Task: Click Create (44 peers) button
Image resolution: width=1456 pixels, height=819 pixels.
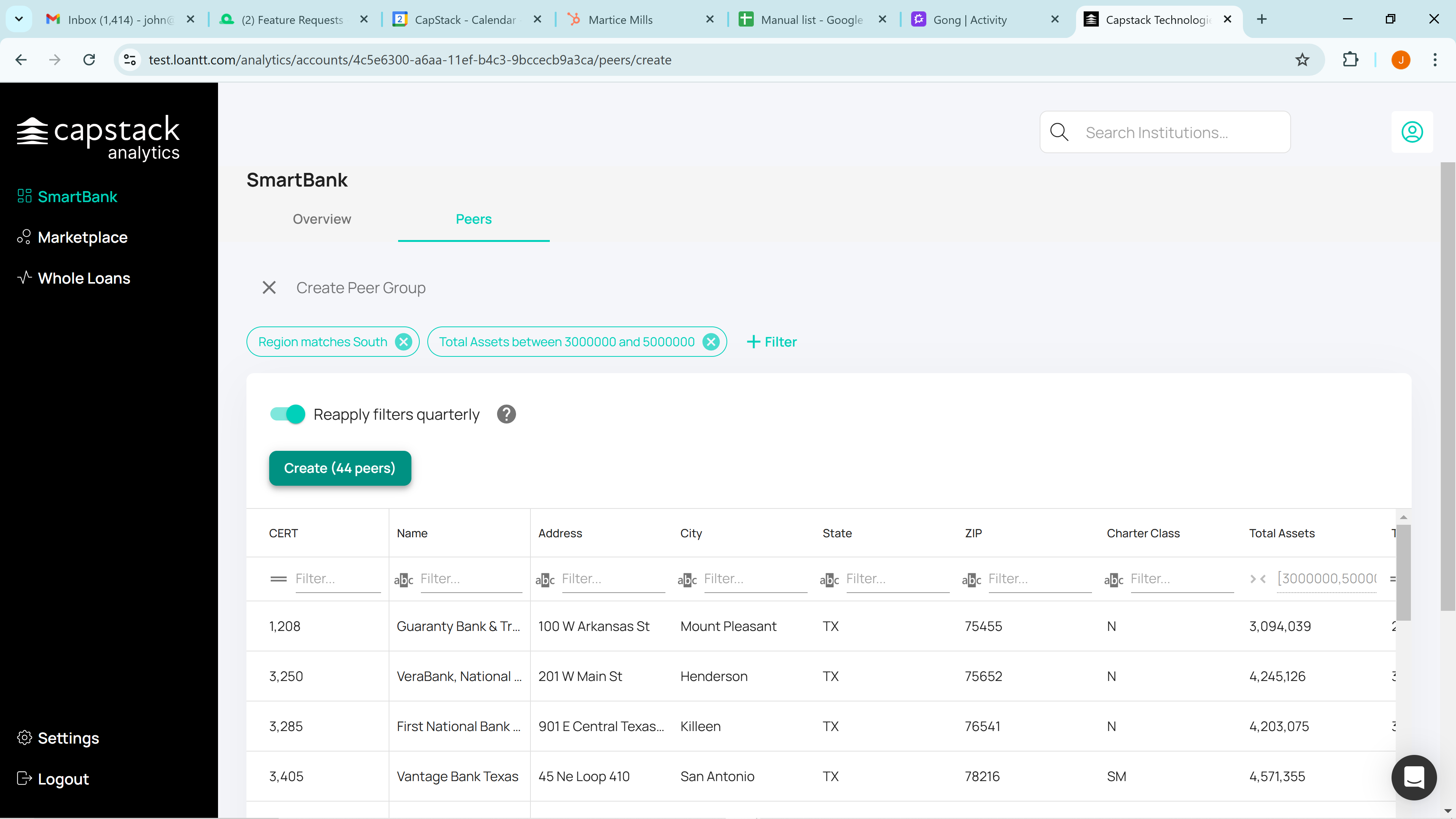Action: click(340, 468)
